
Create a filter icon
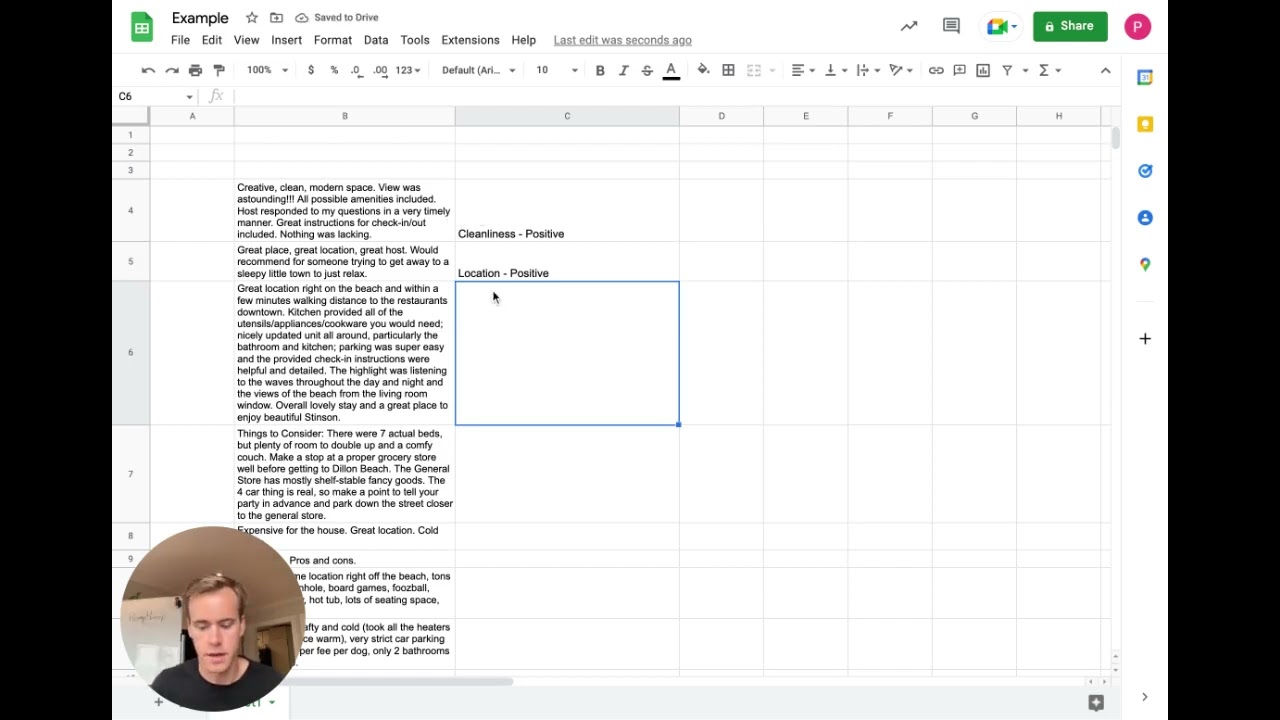(1007, 70)
